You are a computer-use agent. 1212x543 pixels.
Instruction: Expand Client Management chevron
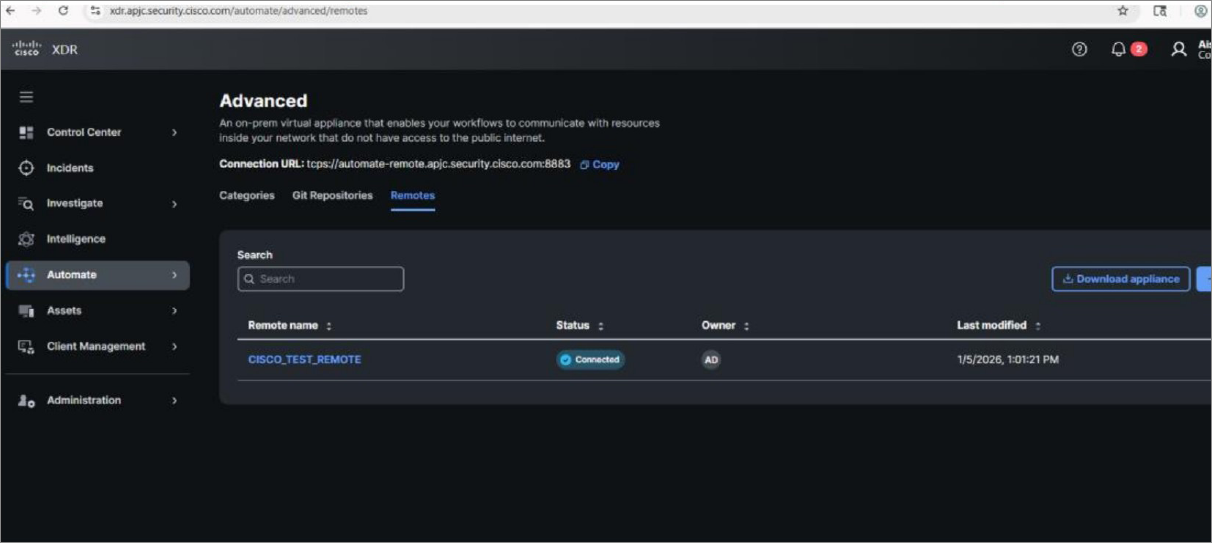click(174, 346)
